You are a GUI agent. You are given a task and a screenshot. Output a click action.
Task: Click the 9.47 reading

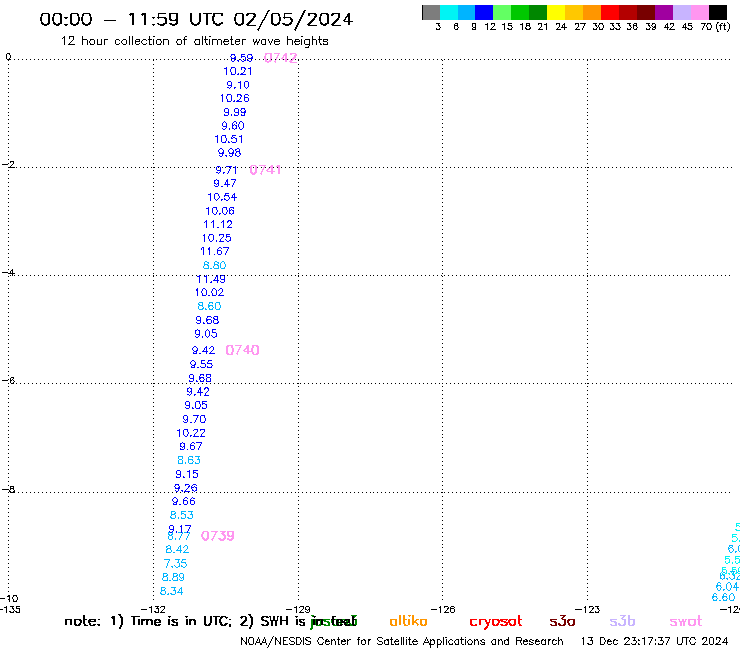pyautogui.click(x=225, y=183)
